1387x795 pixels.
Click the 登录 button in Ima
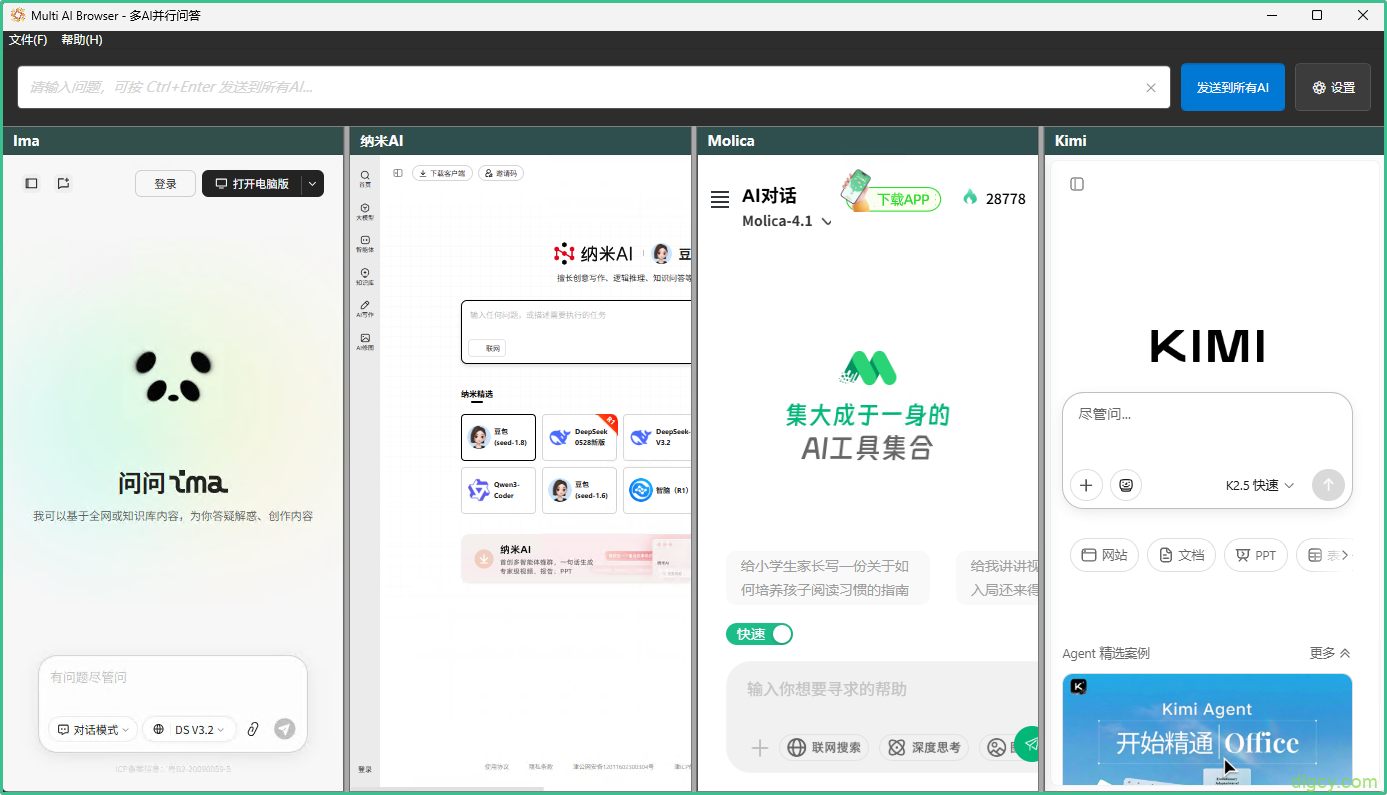pyautogui.click(x=165, y=184)
